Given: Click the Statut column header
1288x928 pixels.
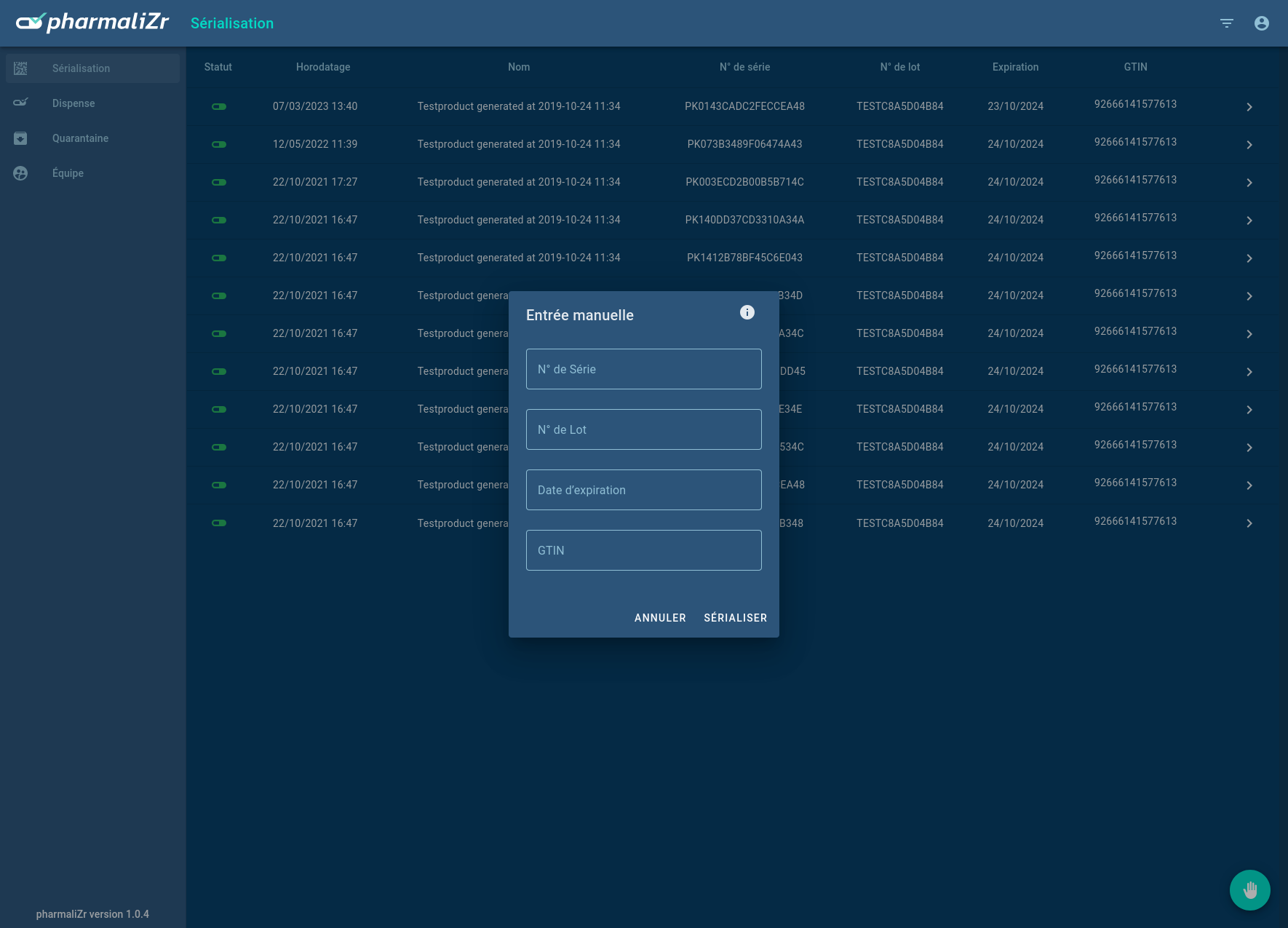Looking at the screenshot, I should coord(218,67).
